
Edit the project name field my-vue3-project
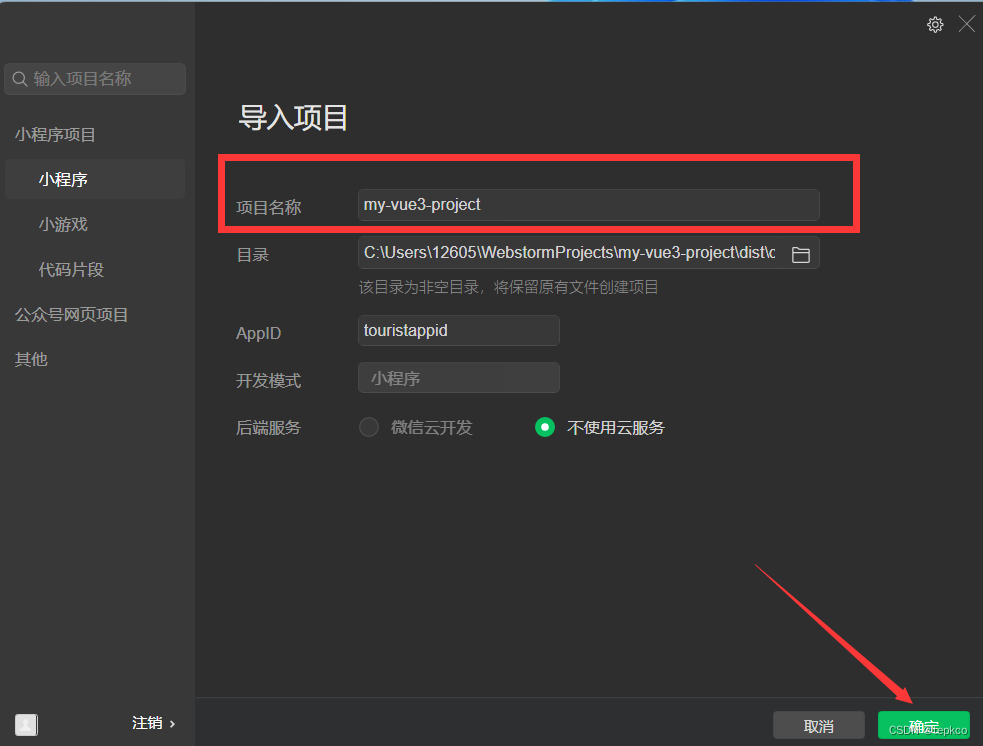589,205
